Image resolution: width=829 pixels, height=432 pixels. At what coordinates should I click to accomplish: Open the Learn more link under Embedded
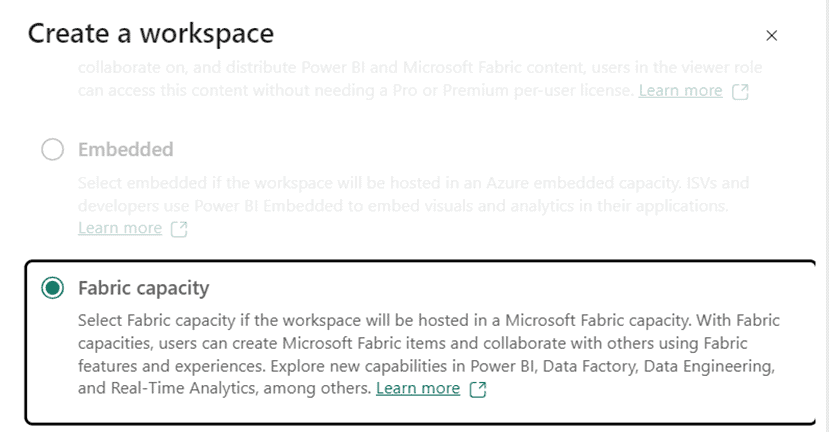click(120, 228)
